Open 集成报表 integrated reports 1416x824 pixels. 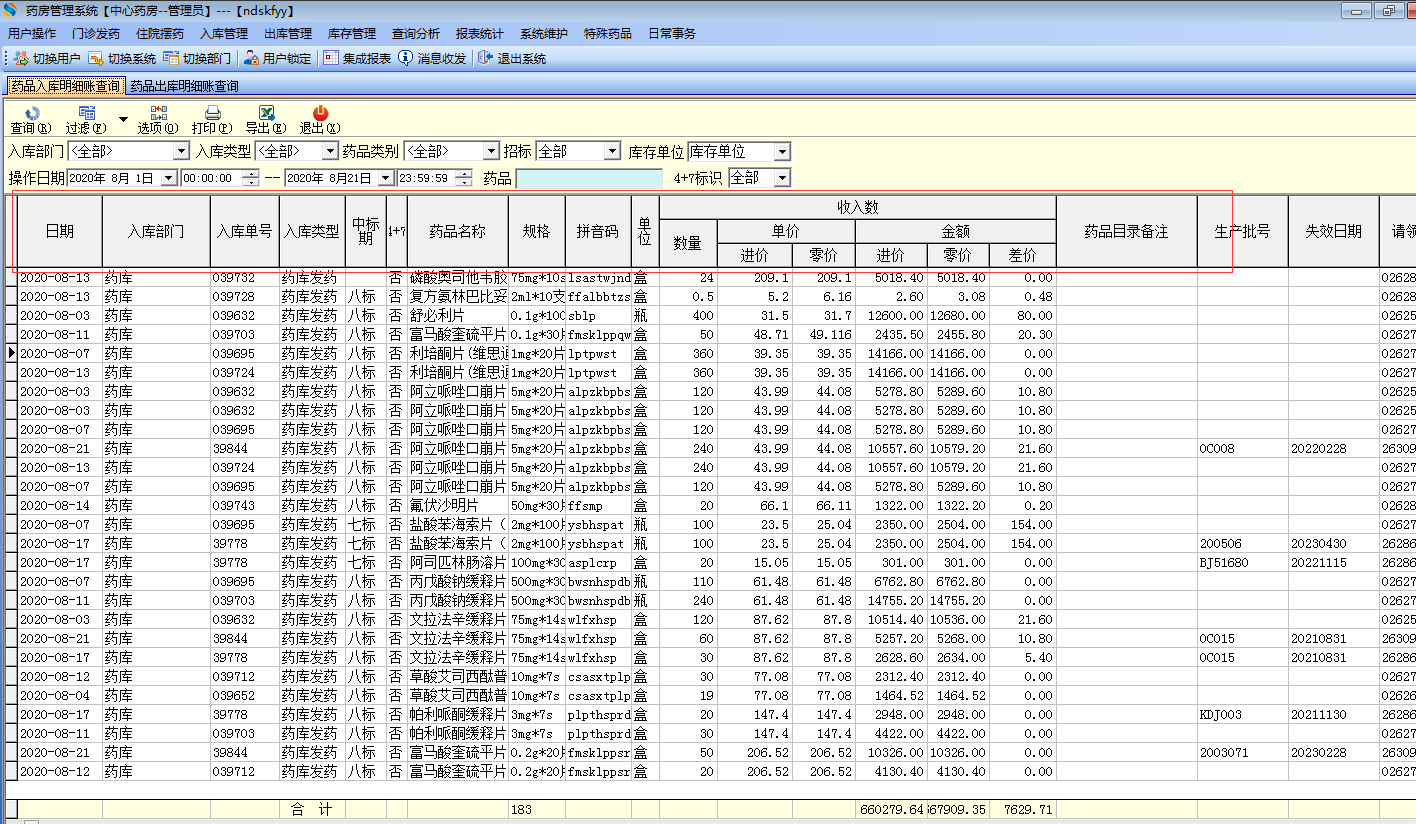(x=357, y=59)
